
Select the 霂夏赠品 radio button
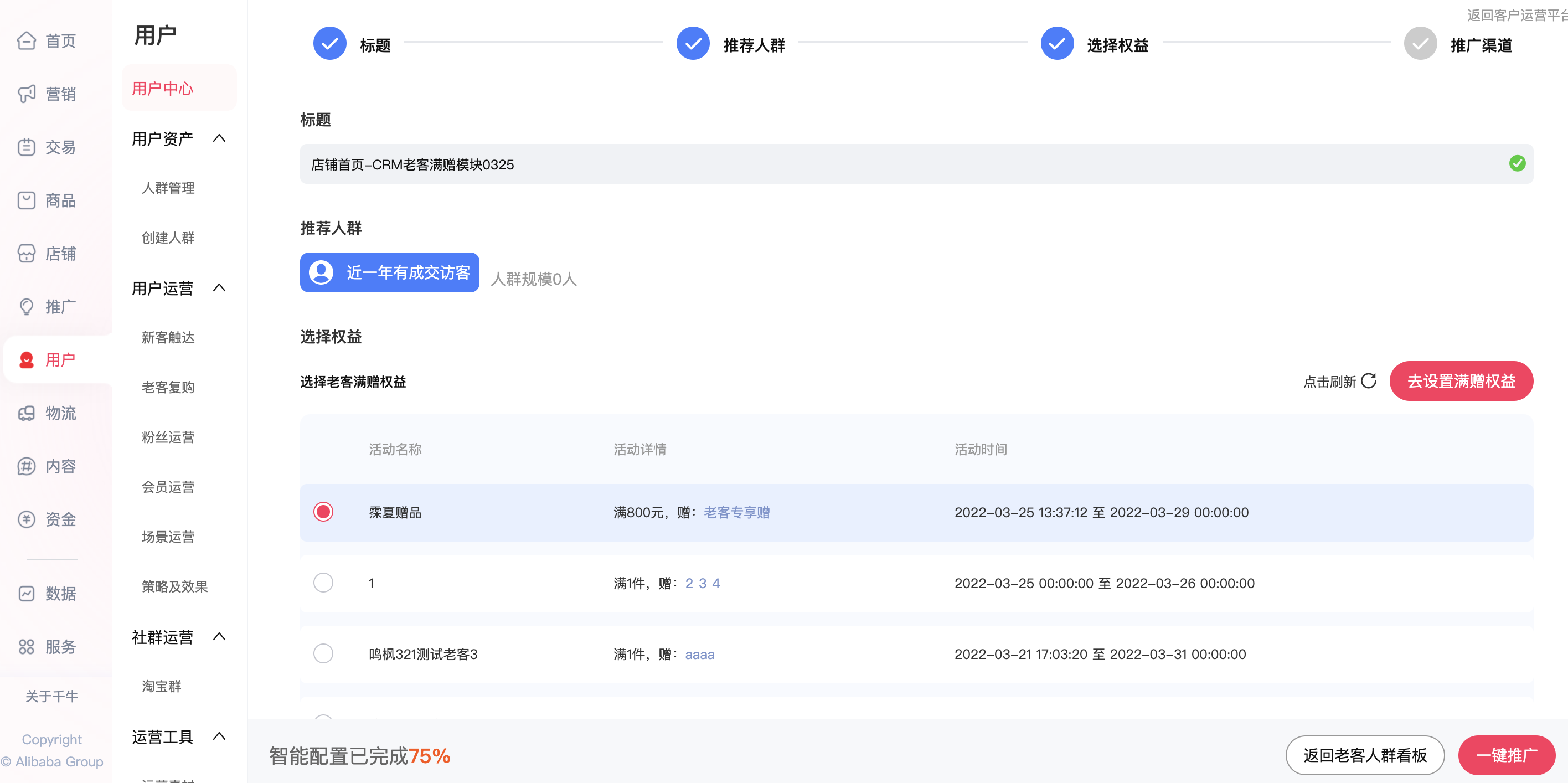(323, 512)
